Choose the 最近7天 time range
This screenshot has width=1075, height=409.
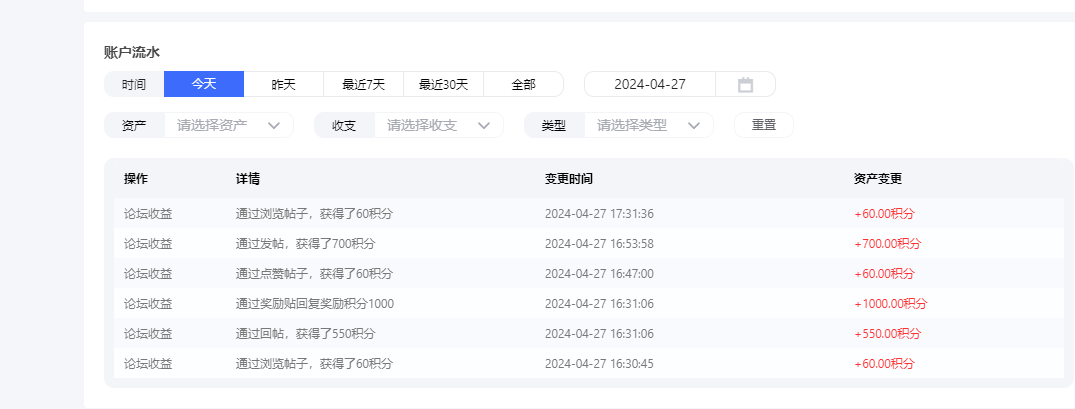[x=363, y=84]
